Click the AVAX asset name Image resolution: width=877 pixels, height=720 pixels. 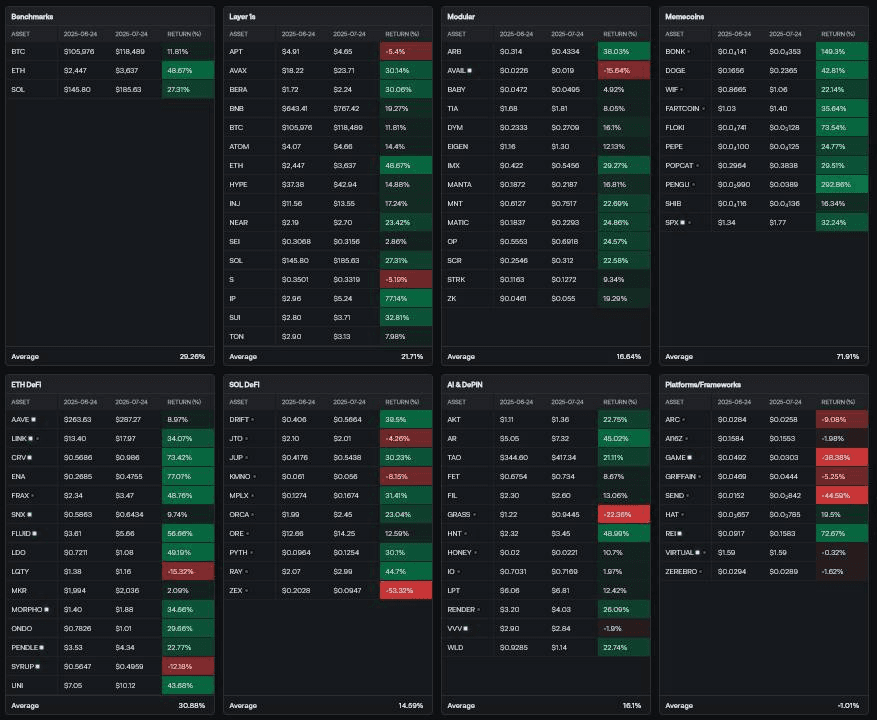(x=238, y=70)
